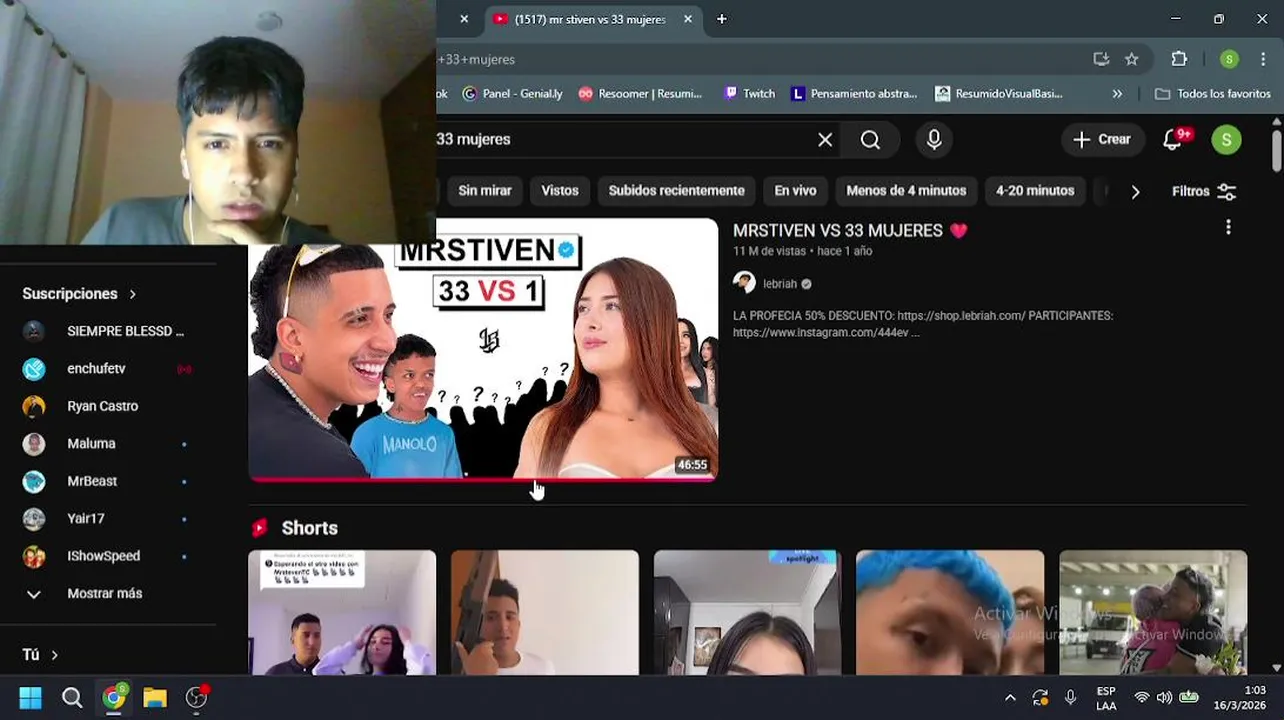
Task: Open the enchufetv subscription
Action: [108, 369]
